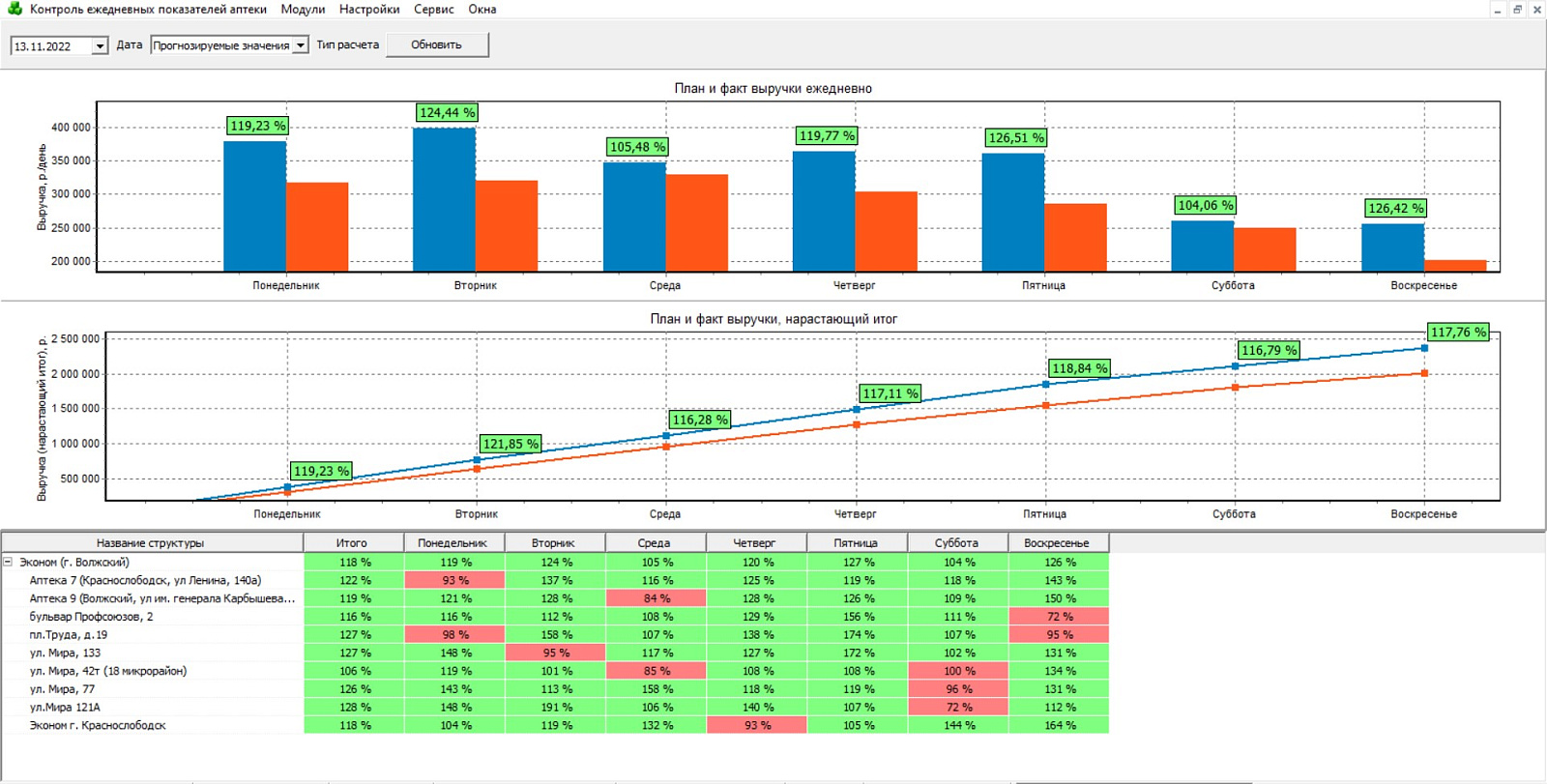Click the 191 % cell for ул.Мира 121А
Image resolution: width=1547 pixels, height=784 pixels.
click(x=555, y=707)
